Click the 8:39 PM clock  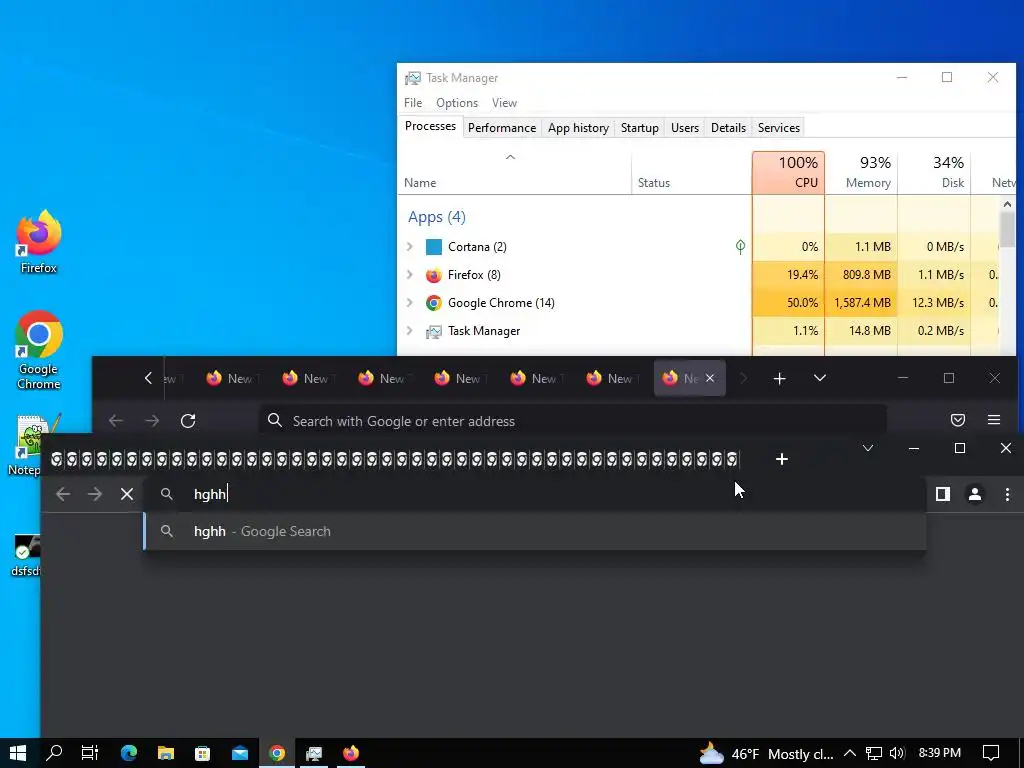point(940,753)
